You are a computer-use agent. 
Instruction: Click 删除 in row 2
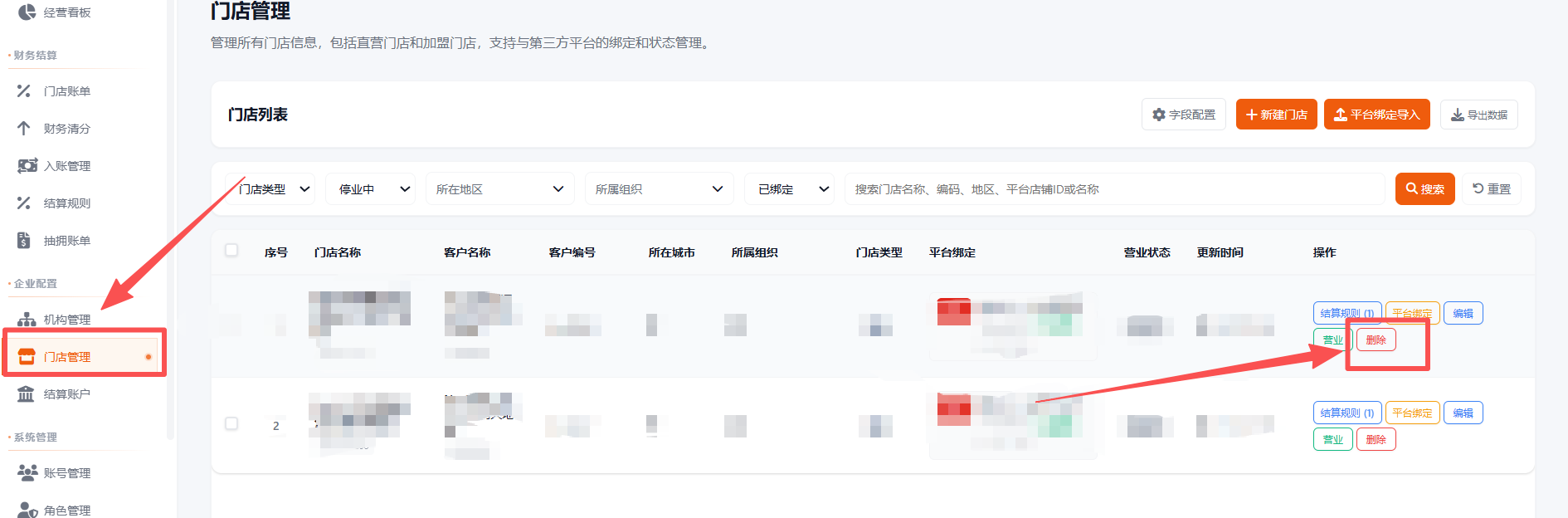pos(1376,439)
